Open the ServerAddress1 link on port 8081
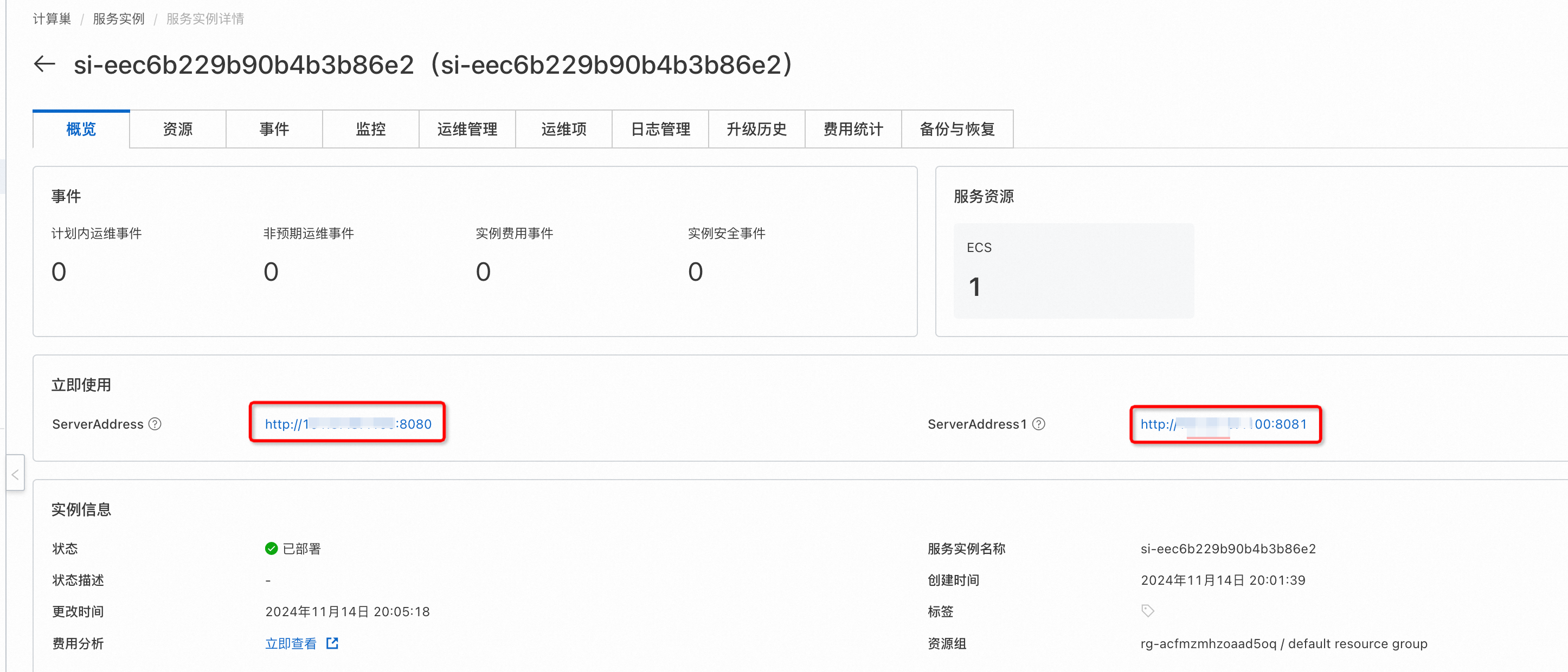The width and height of the screenshot is (1568, 672). point(1224,424)
